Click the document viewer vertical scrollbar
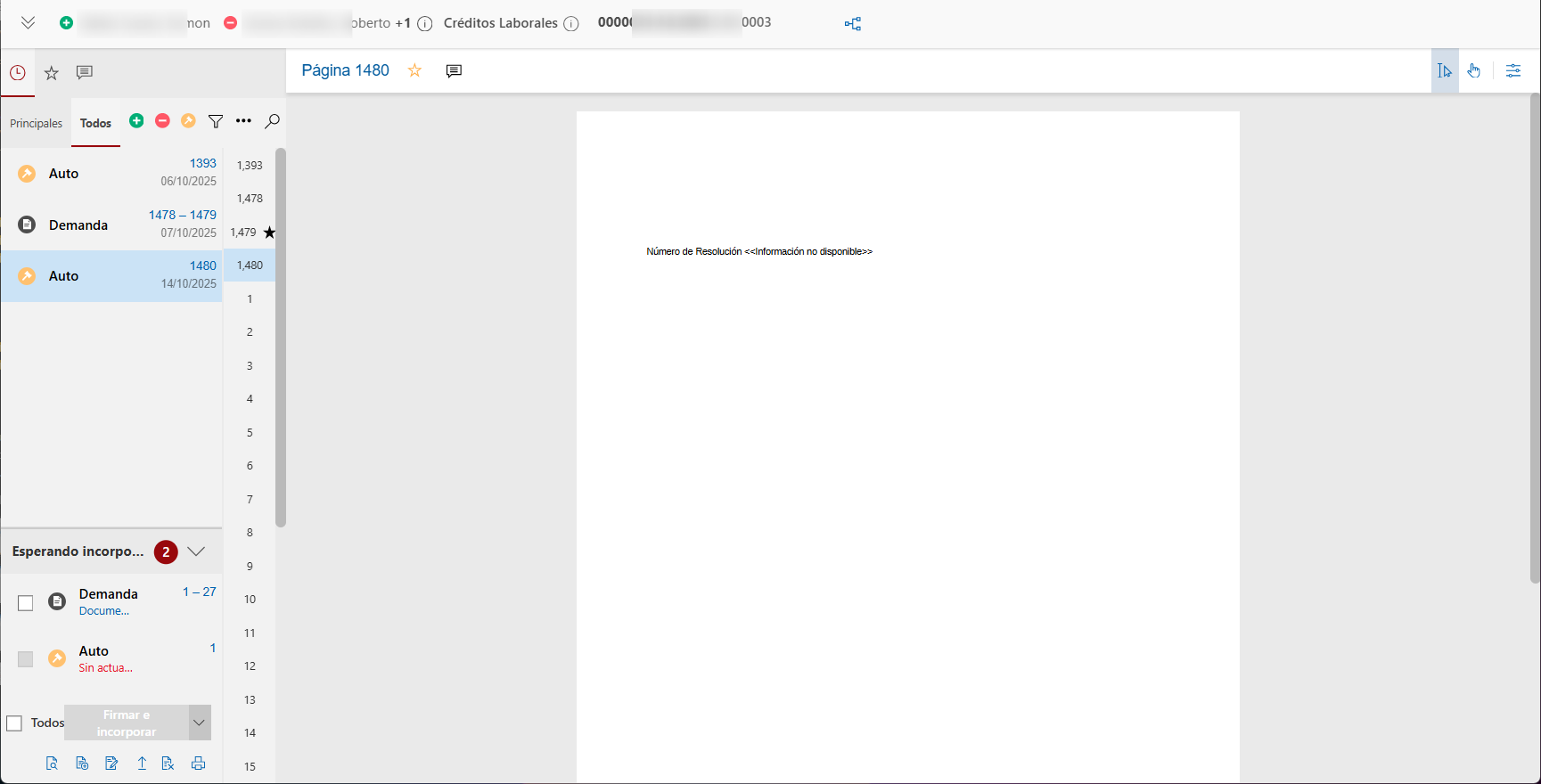Screen dimensions: 1541x784 (1535, 339)
